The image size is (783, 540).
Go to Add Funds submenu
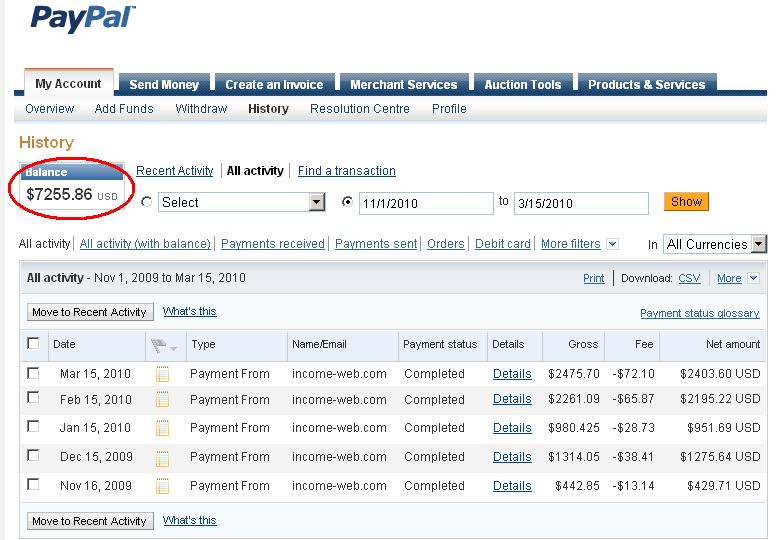[x=124, y=108]
